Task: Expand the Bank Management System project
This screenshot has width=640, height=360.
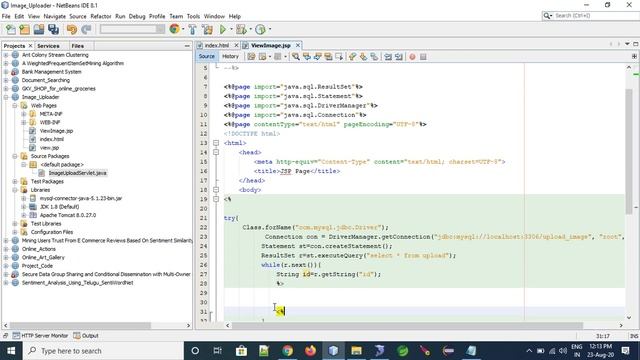Action: coord(6,72)
